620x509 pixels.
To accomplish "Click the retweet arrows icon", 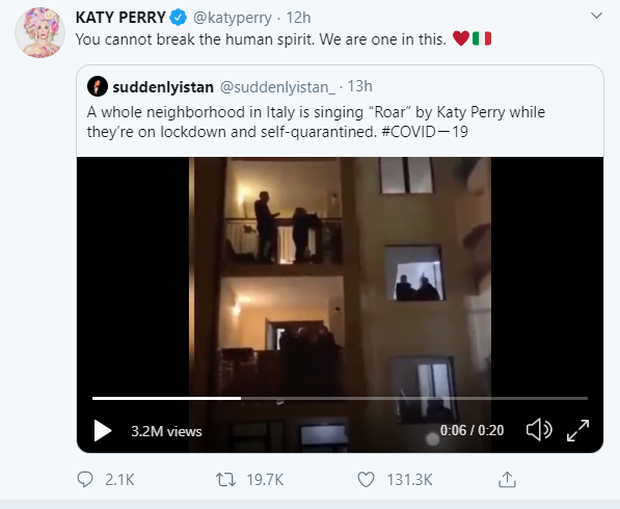I will click(226, 479).
